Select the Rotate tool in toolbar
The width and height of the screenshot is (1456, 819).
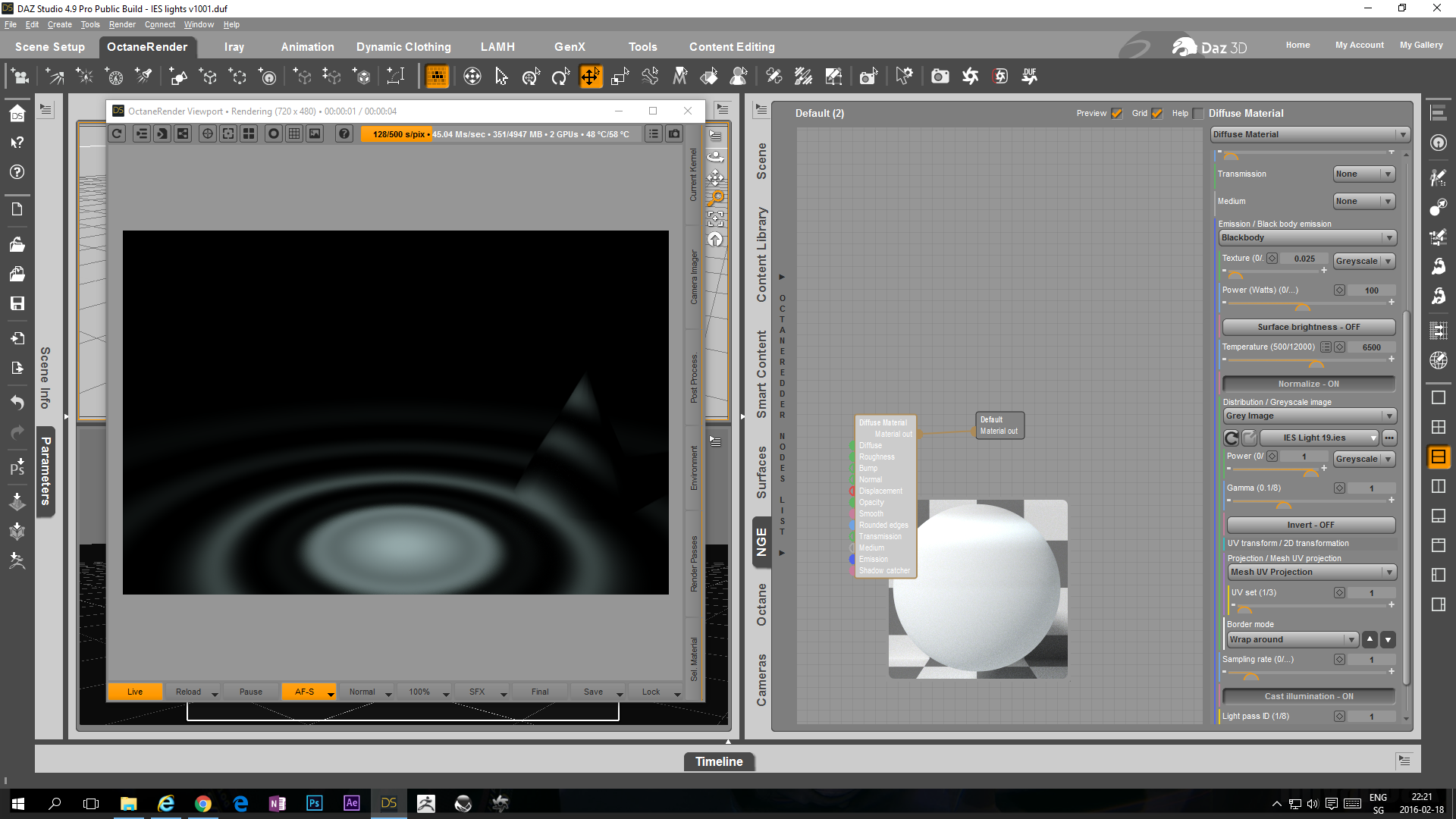[x=560, y=77]
